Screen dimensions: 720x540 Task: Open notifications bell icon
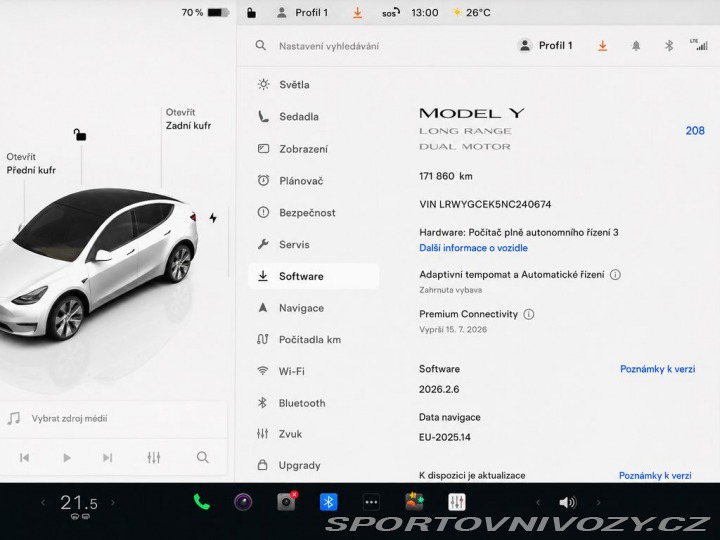click(x=636, y=45)
